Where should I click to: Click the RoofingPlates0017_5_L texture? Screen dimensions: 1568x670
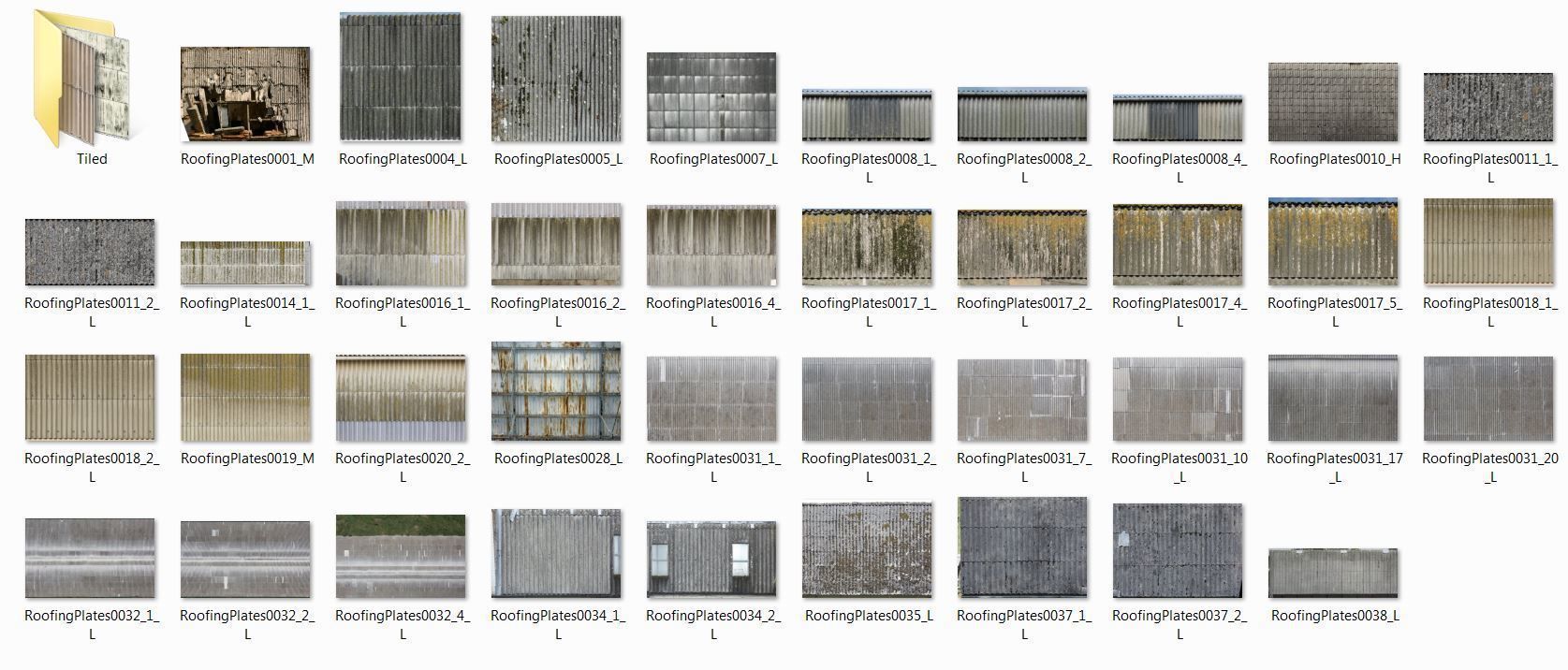1333,242
